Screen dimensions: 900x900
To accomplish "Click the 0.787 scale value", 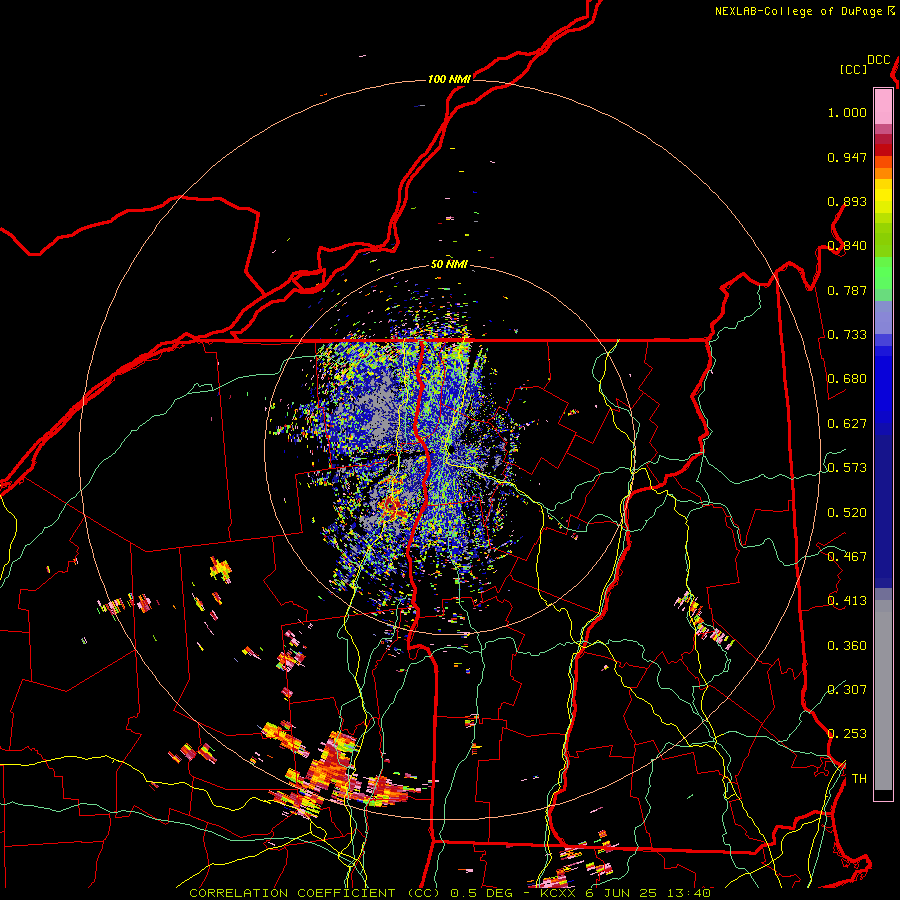I will 847,290.
